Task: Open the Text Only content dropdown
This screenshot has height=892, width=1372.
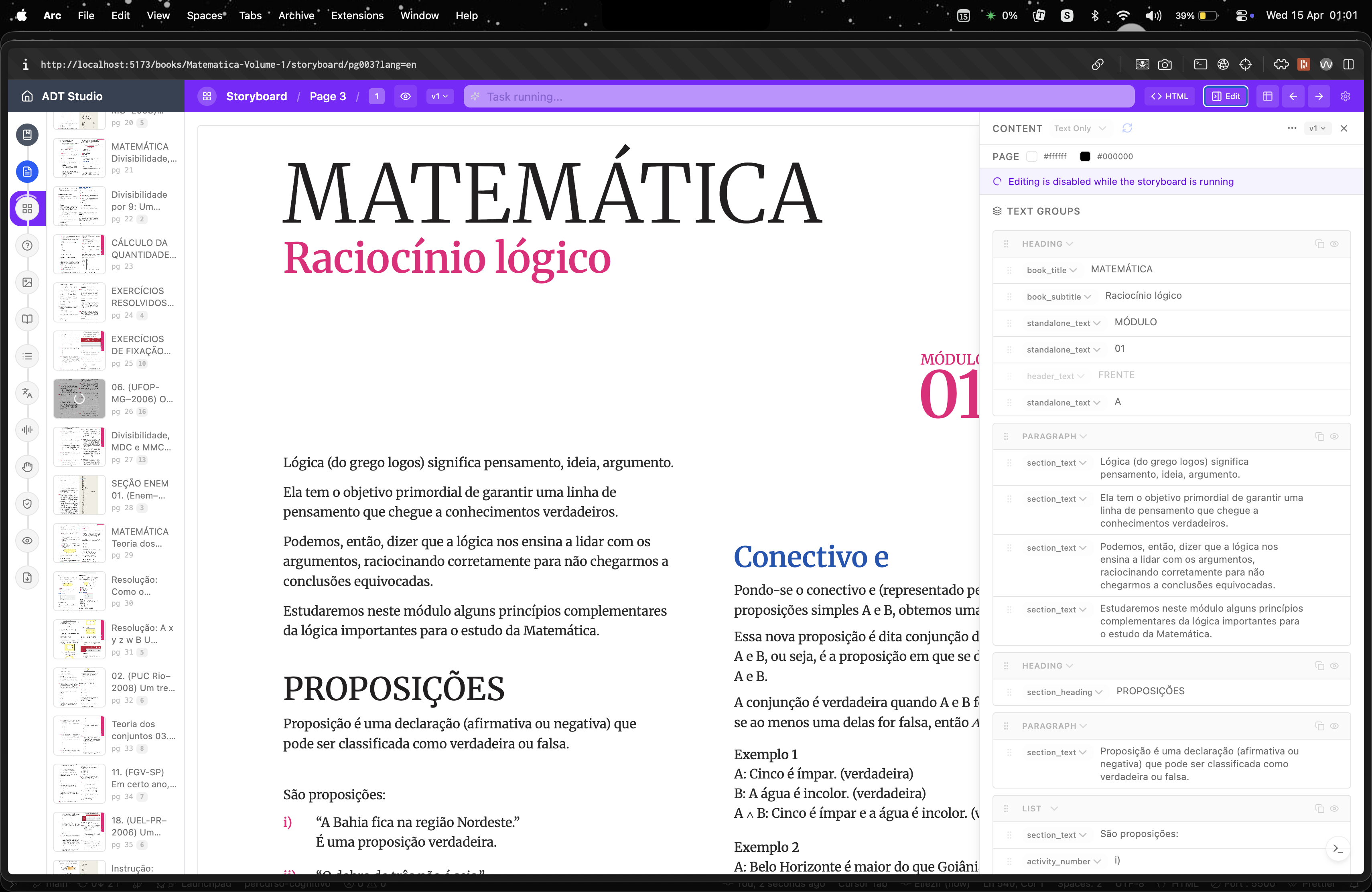Action: coord(1080,128)
